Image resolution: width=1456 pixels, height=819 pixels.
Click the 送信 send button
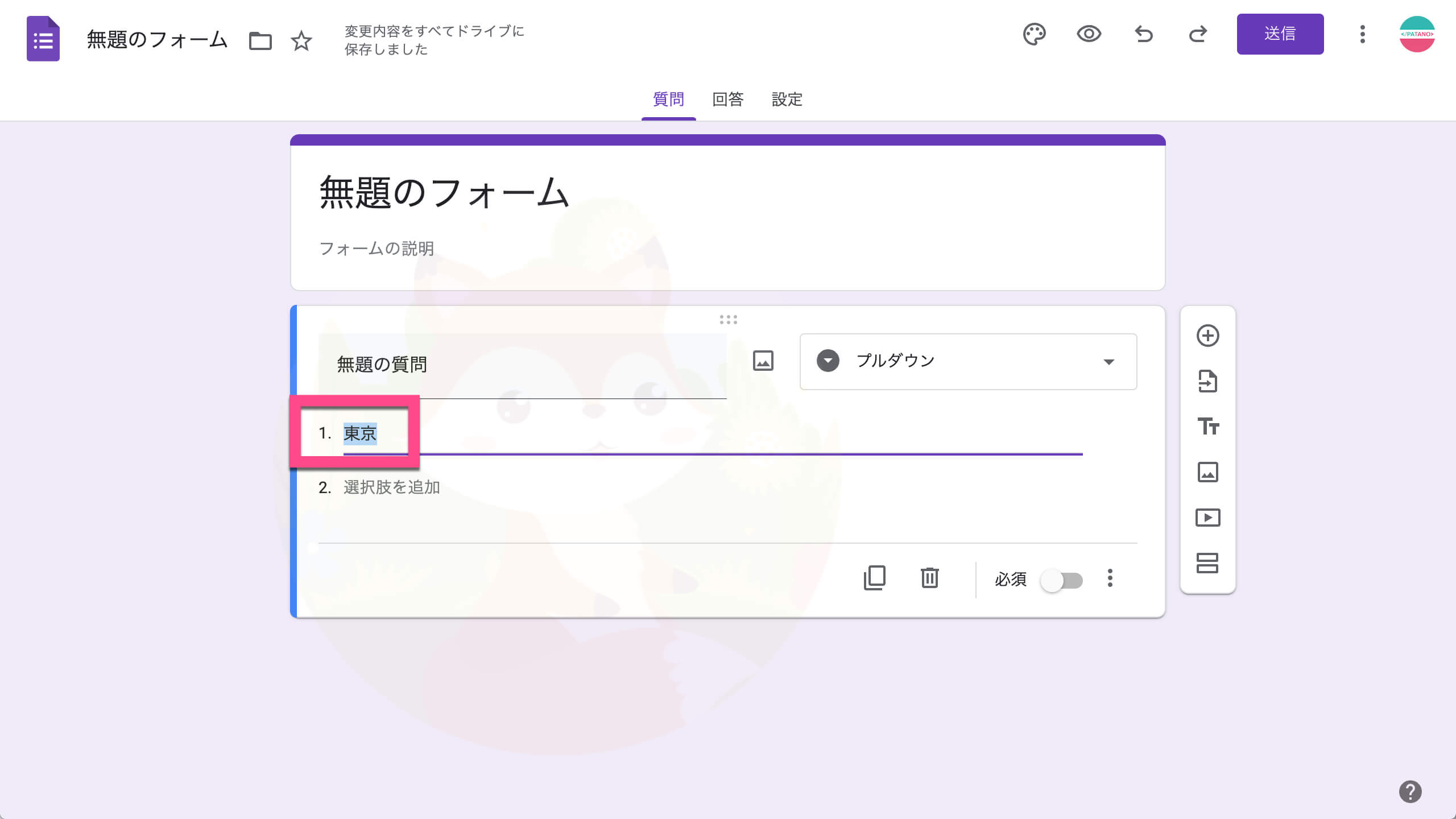point(1280,34)
